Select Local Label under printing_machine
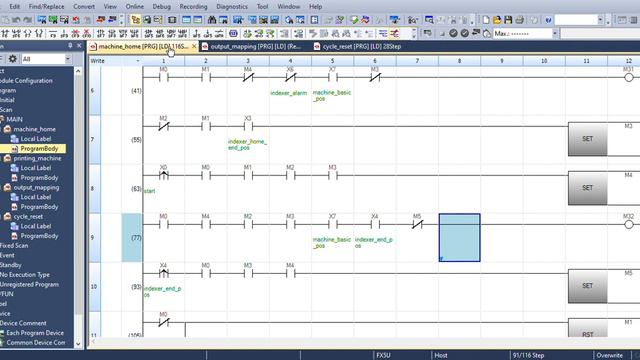 (36, 168)
